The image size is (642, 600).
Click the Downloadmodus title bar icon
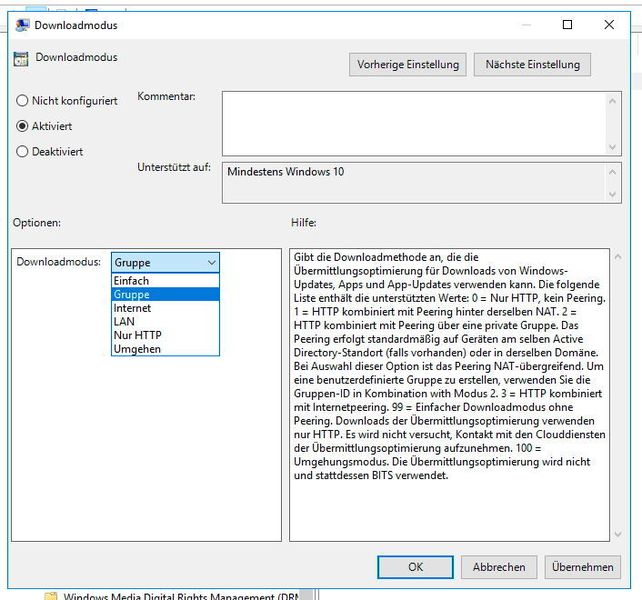pyautogui.click(x=22, y=25)
